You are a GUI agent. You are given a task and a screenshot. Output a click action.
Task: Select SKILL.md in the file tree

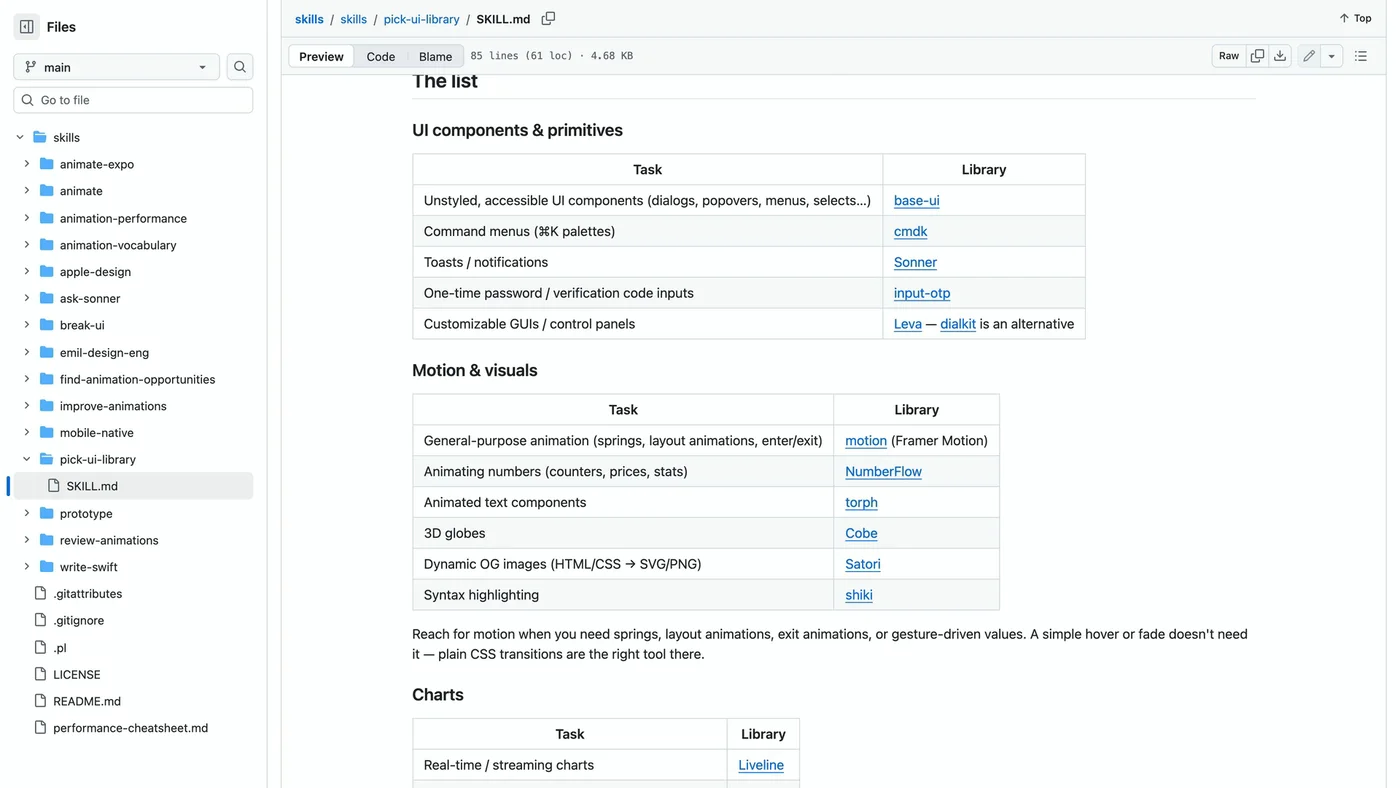131,486
